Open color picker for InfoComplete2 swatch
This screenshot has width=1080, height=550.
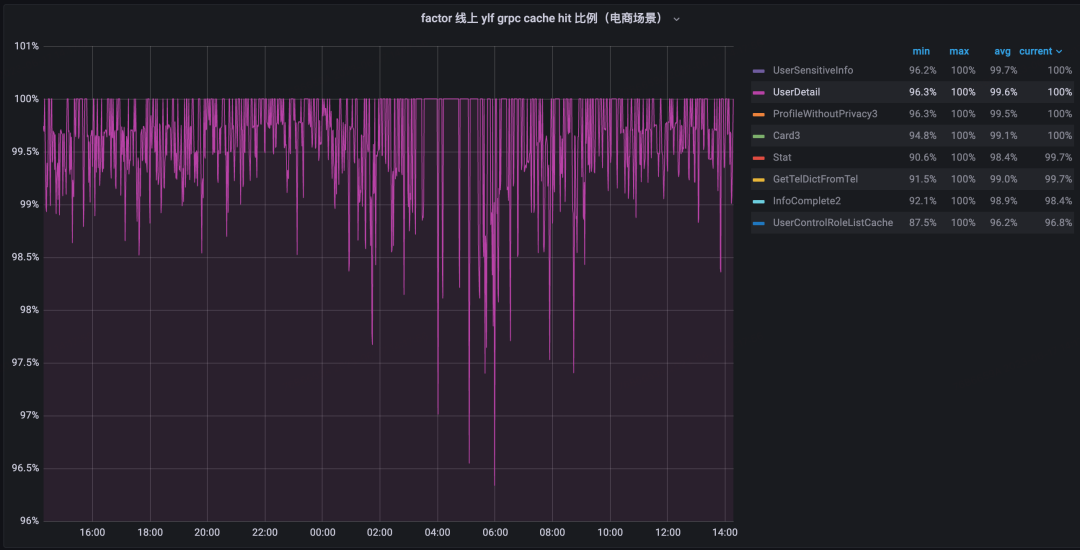pyautogui.click(x=758, y=202)
